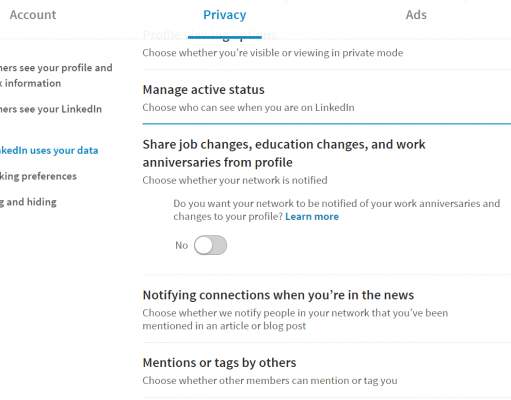Screen dimensions: 511x400
Task: Toggle the work anniversaries notification switch
Action: point(210,245)
